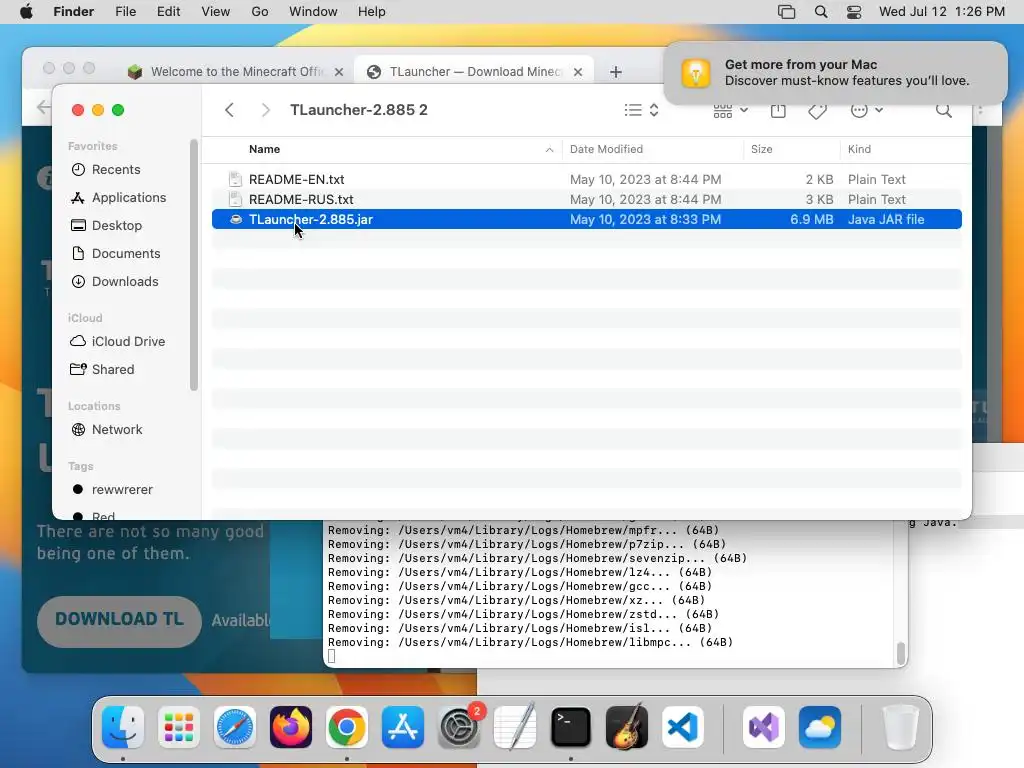Click the Finder Share icon
The image size is (1024, 768).
(778, 110)
